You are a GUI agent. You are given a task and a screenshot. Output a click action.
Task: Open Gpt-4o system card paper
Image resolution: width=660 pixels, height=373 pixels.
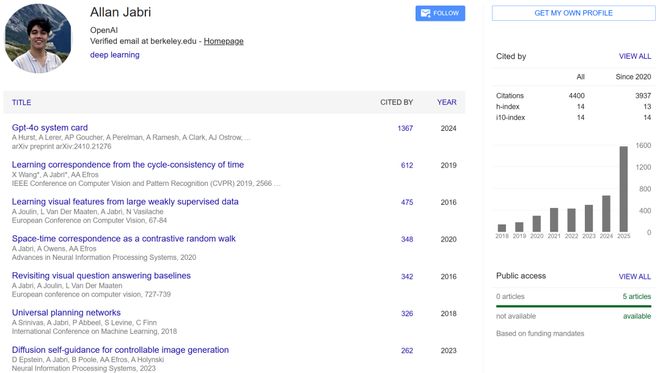coord(50,128)
